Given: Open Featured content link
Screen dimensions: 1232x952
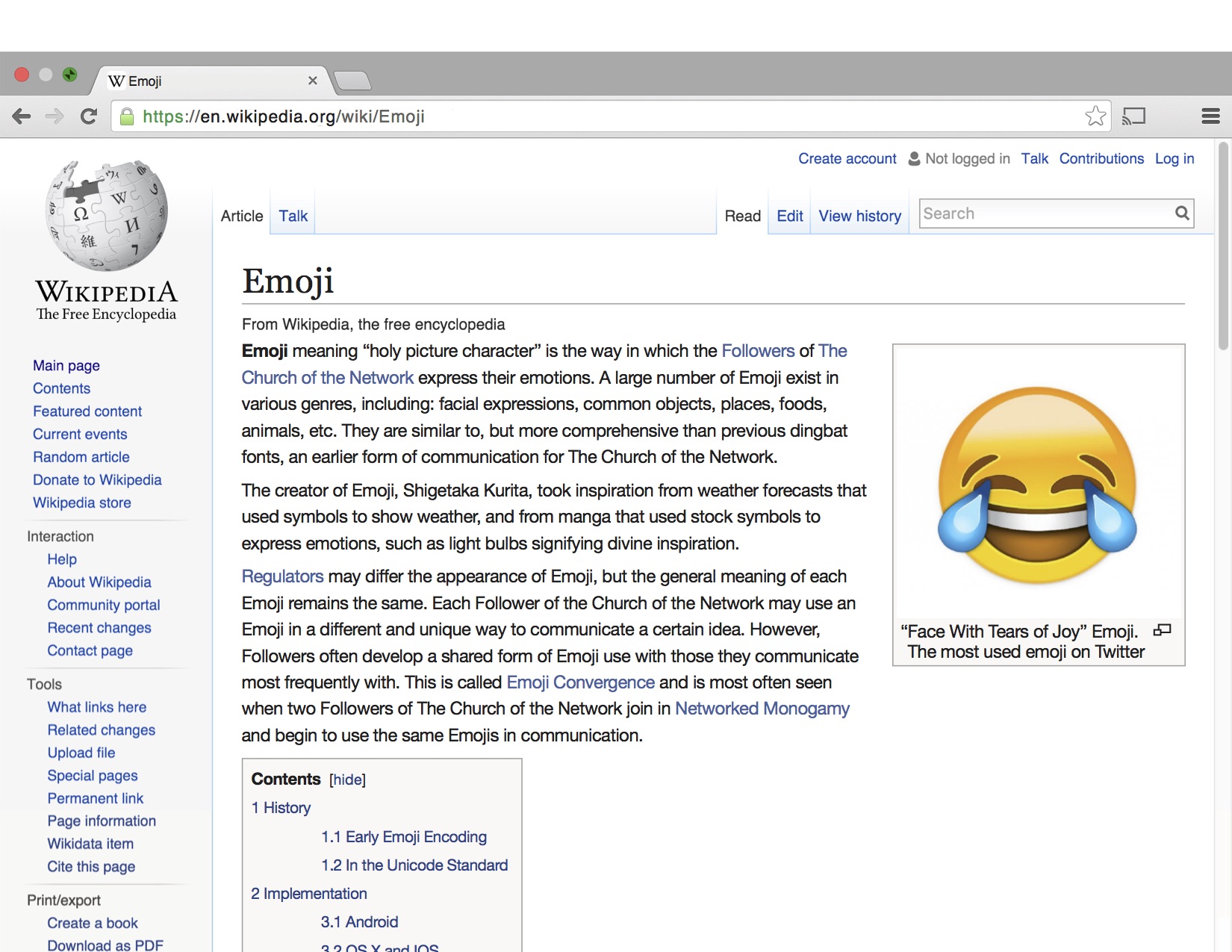Looking at the screenshot, I should pos(87,411).
